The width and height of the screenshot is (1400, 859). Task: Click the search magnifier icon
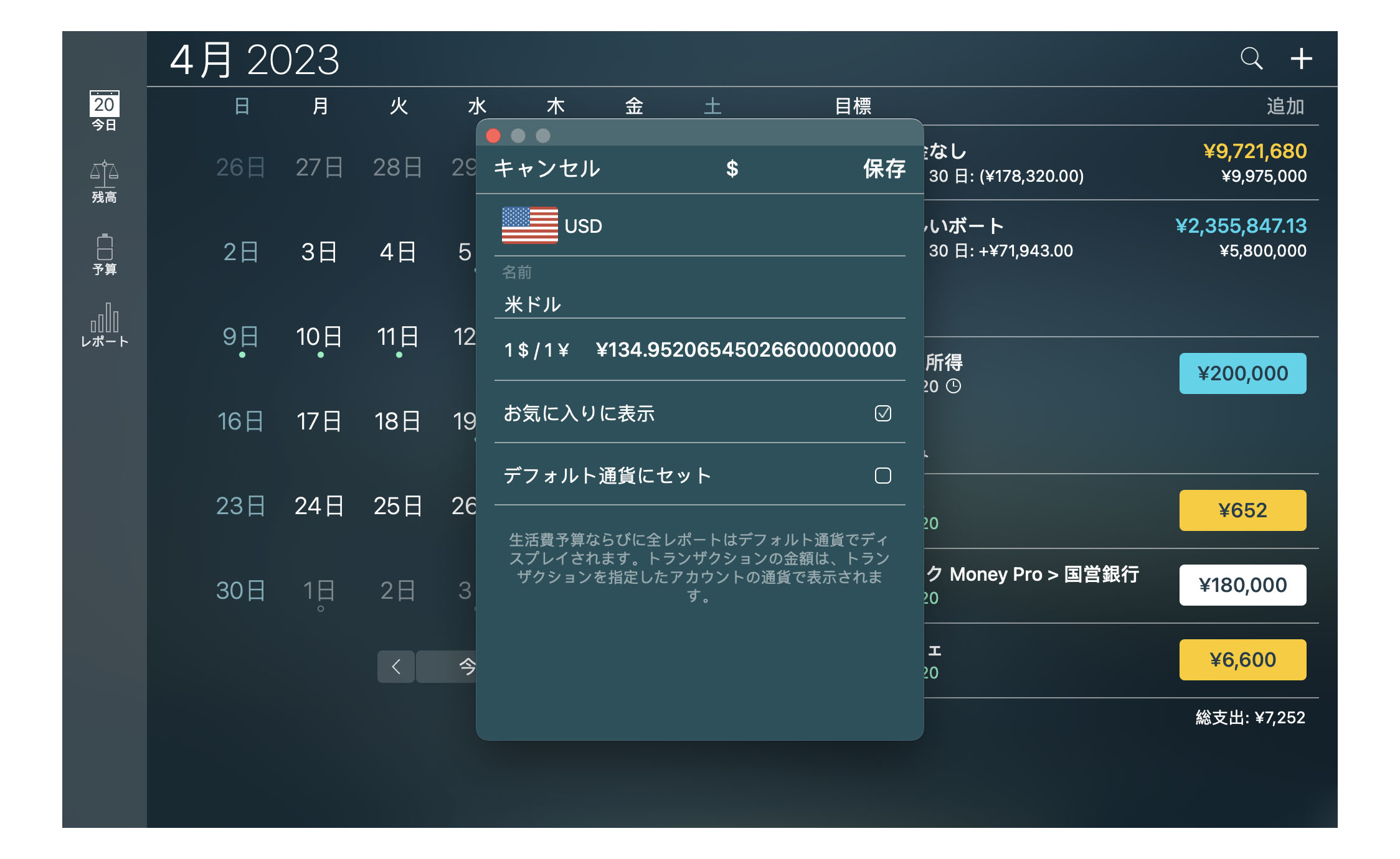[1251, 59]
